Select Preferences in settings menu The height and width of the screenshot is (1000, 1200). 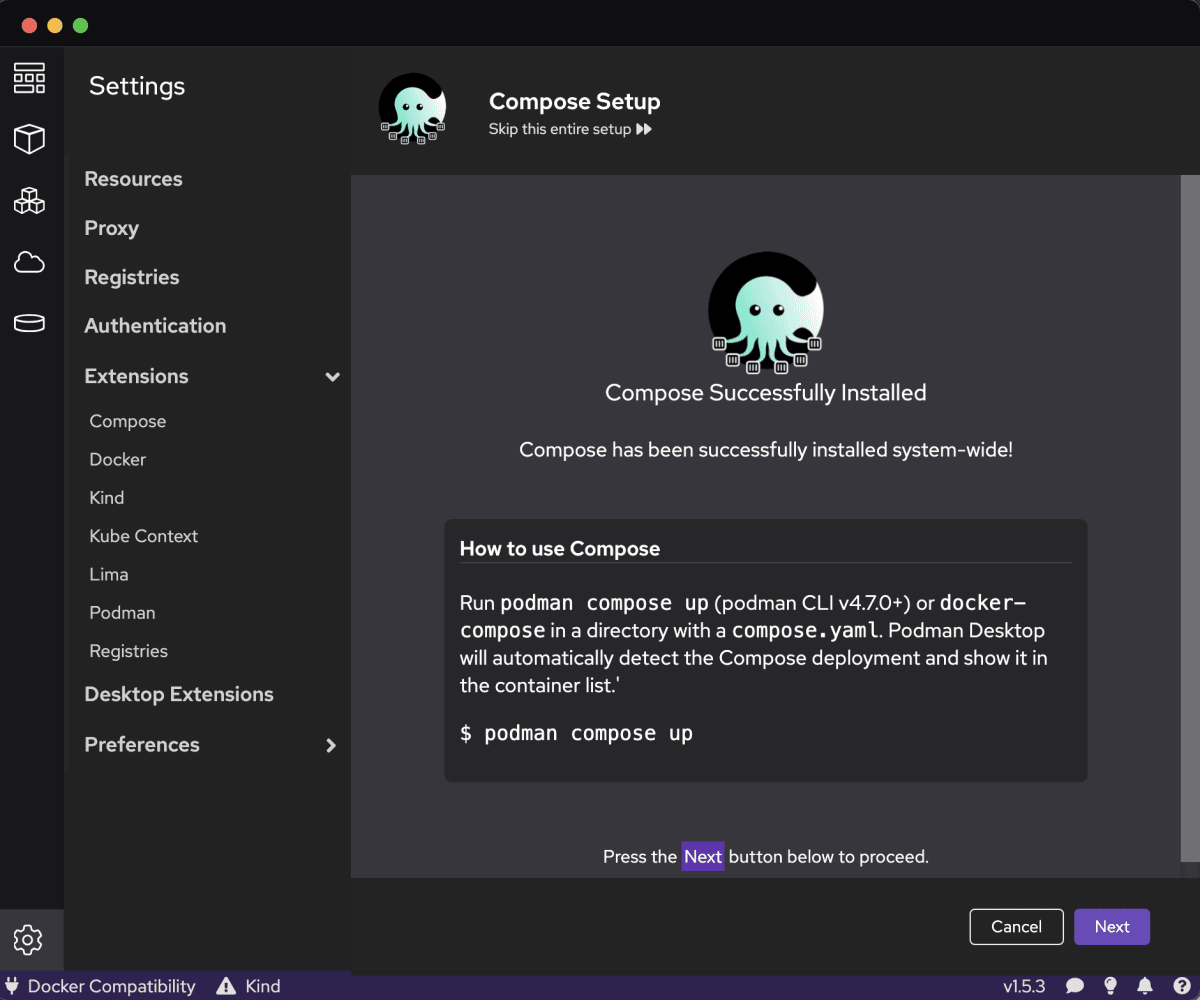click(142, 744)
